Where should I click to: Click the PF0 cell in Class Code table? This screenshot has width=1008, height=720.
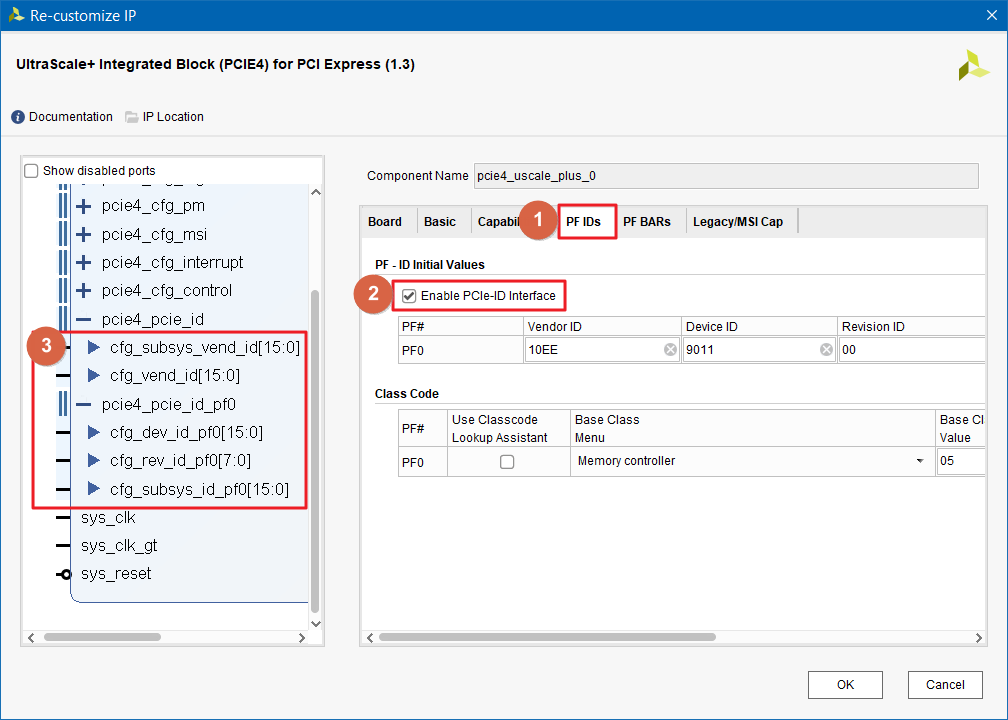click(x=423, y=462)
